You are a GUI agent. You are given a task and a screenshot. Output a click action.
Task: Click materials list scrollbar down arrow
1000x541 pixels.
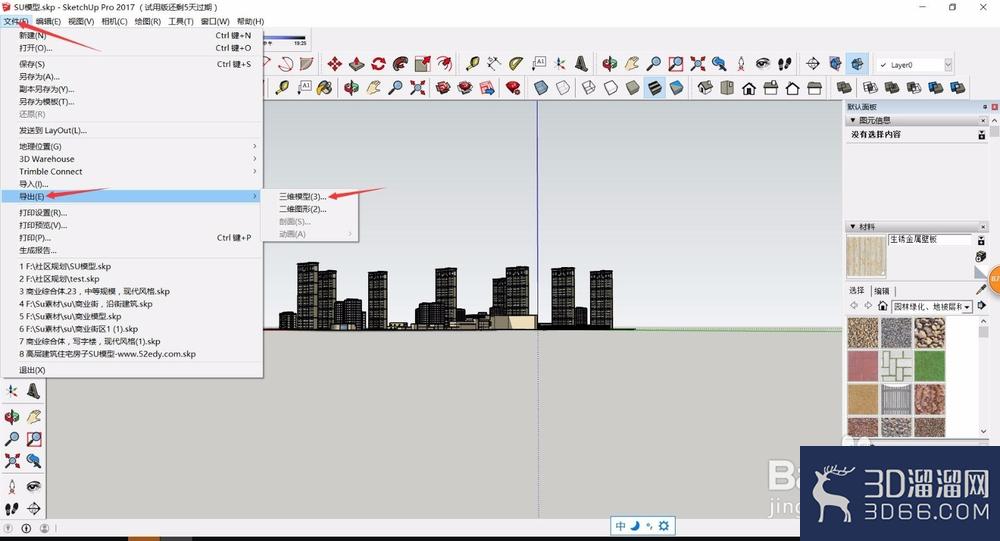click(983, 431)
